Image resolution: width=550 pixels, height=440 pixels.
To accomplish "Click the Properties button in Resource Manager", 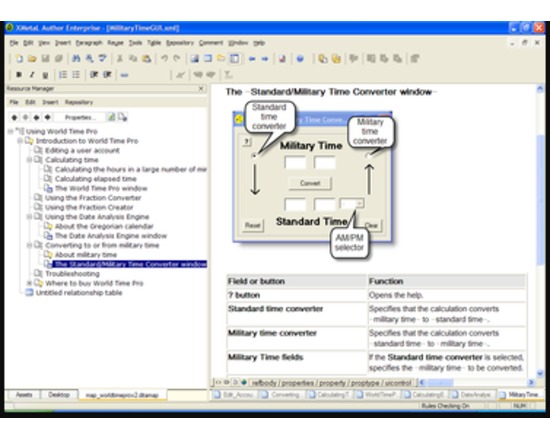I will click(x=80, y=117).
